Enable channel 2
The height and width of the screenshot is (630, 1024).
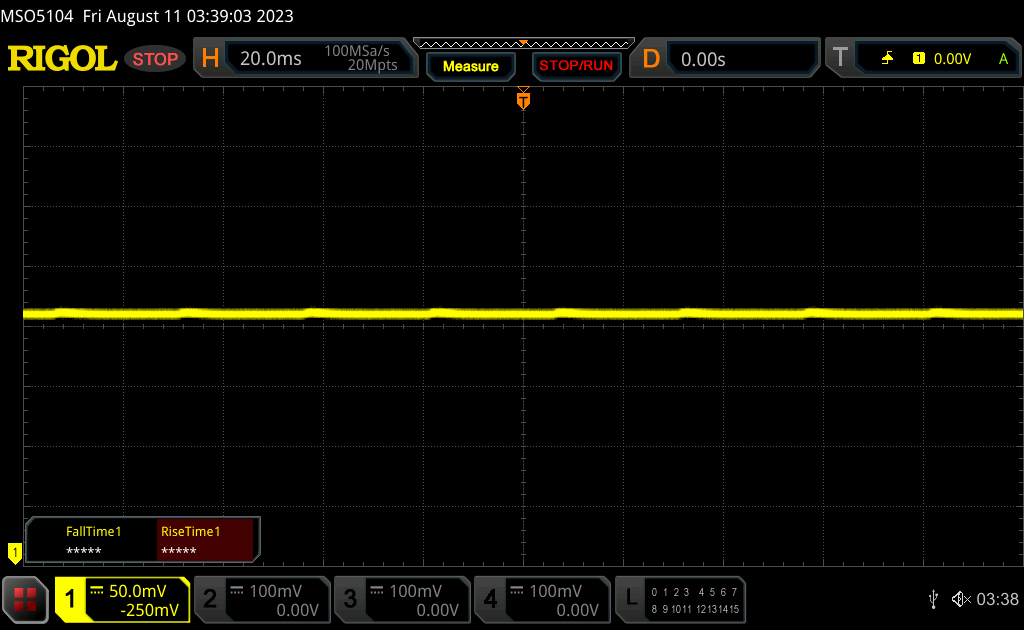click(261, 599)
